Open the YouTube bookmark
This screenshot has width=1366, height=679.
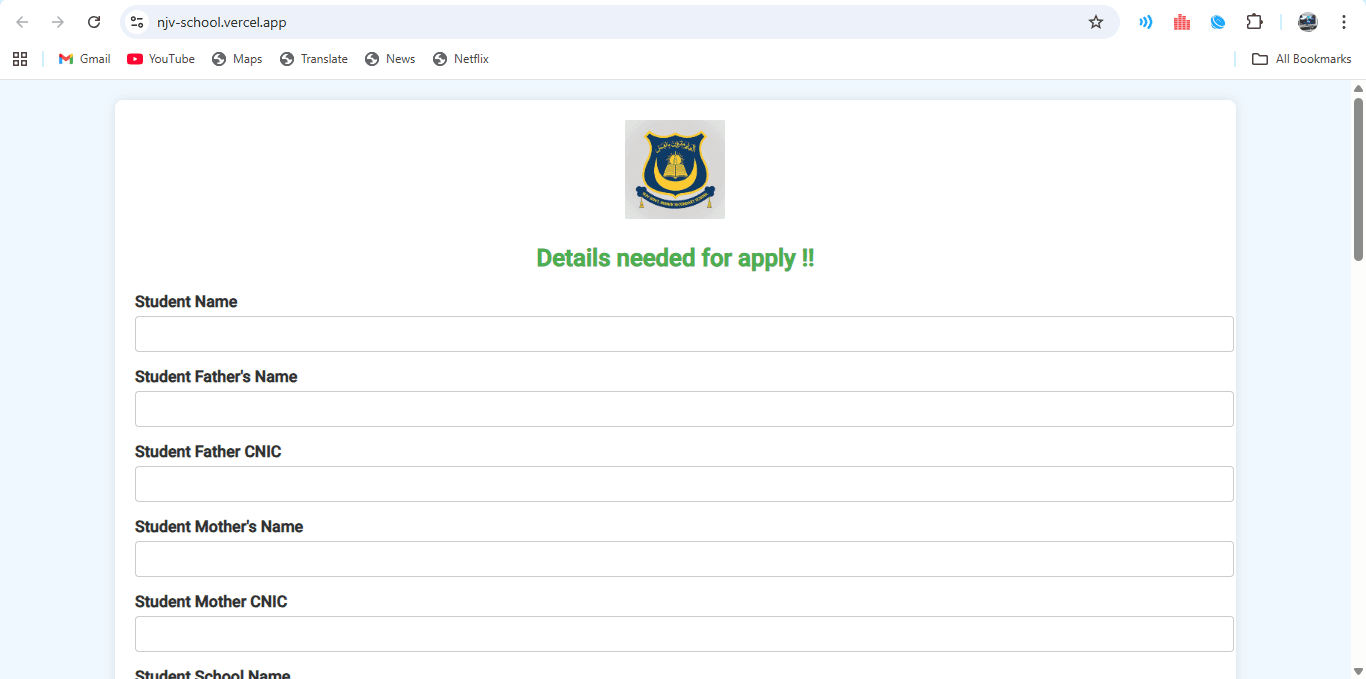click(x=161, y=59)
